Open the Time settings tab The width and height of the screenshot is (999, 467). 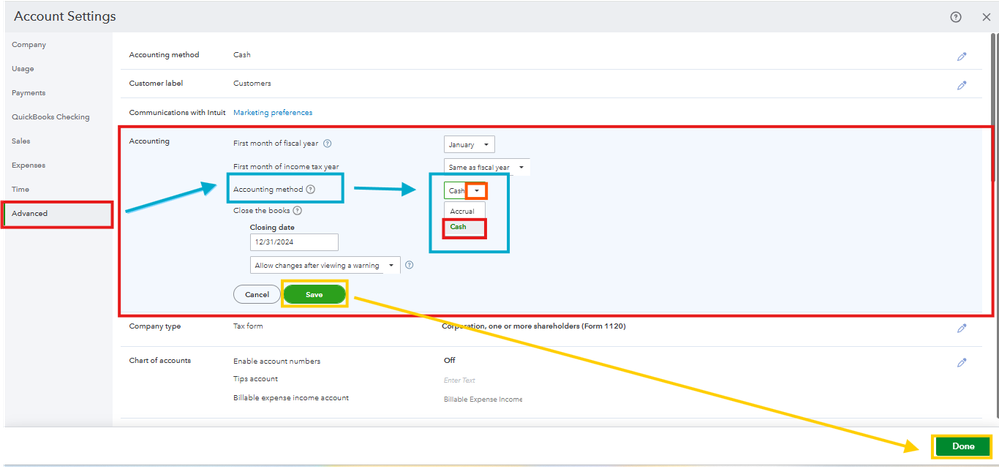(20, 190)
